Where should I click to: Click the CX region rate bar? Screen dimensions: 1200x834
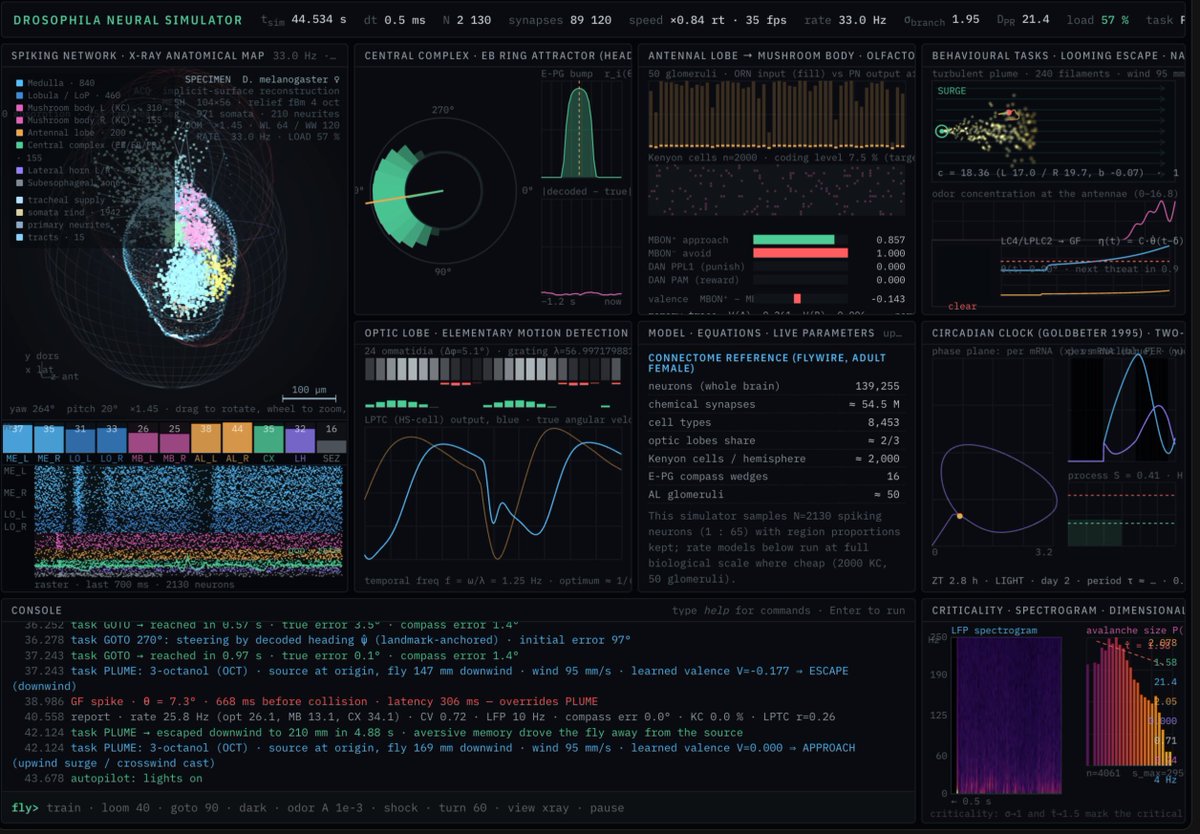point(269,439)
